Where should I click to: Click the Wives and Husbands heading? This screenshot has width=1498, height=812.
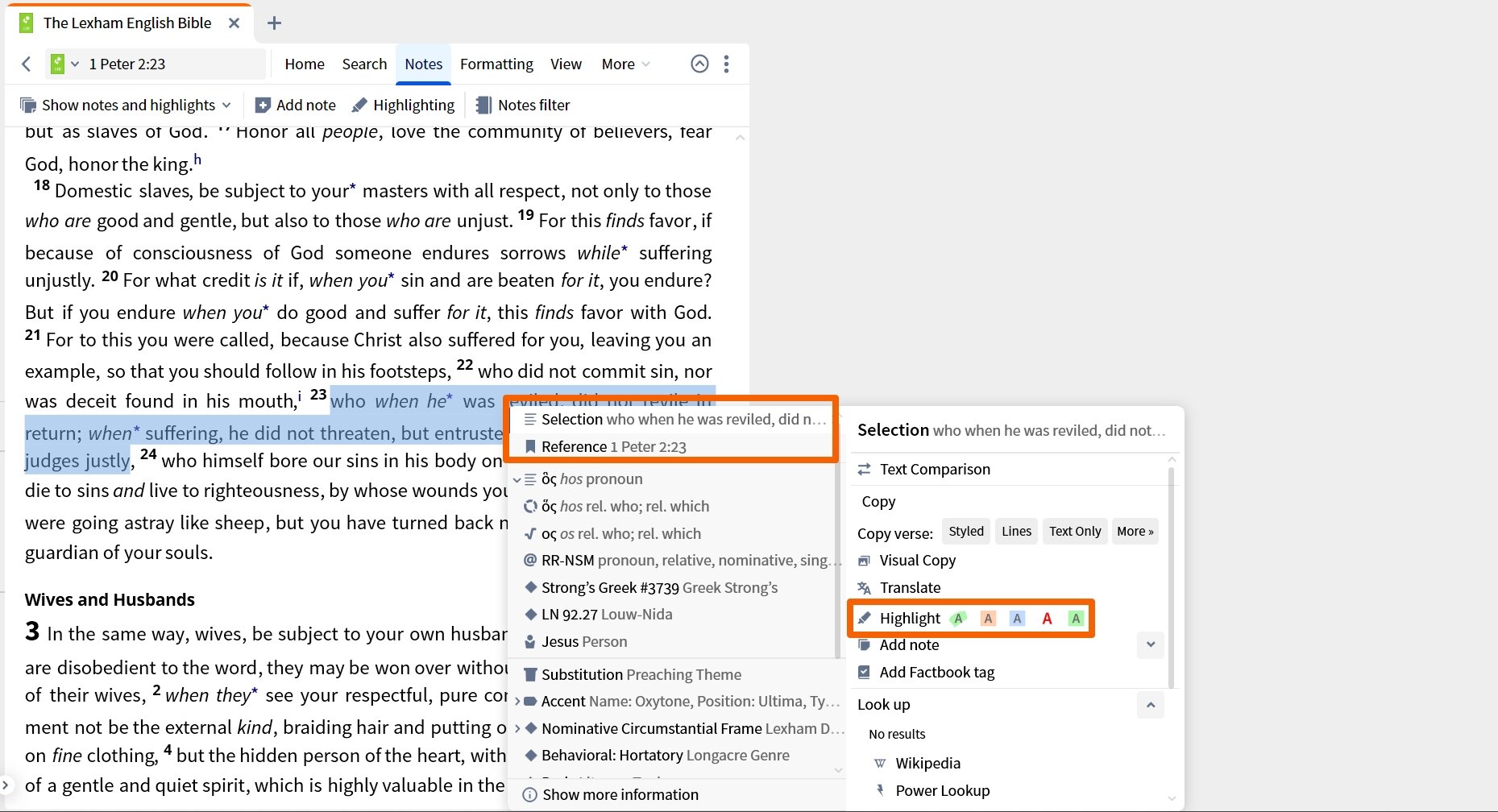point(110,599)
